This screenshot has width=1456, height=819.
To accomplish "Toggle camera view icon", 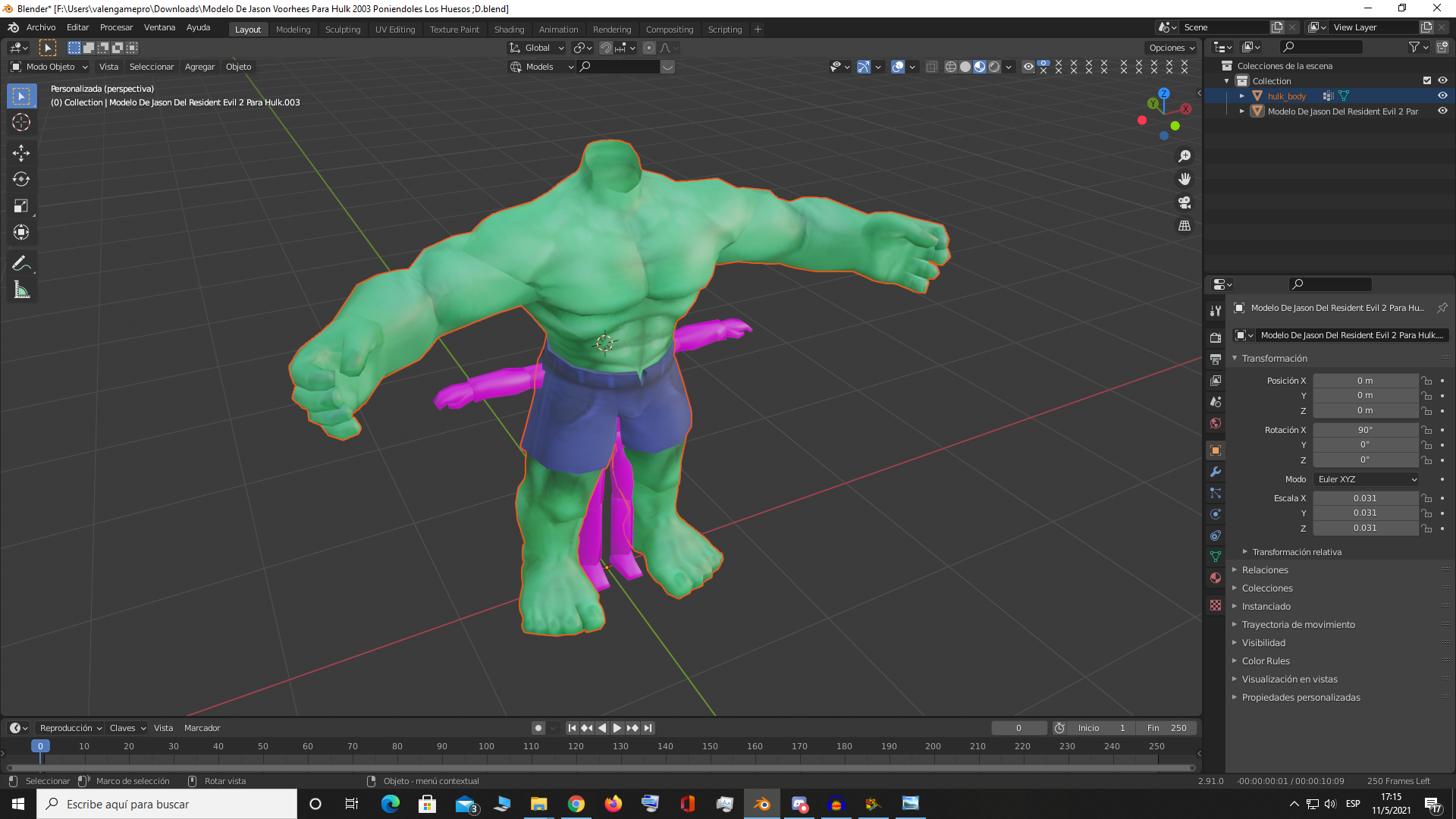I will pos(1185,202).
